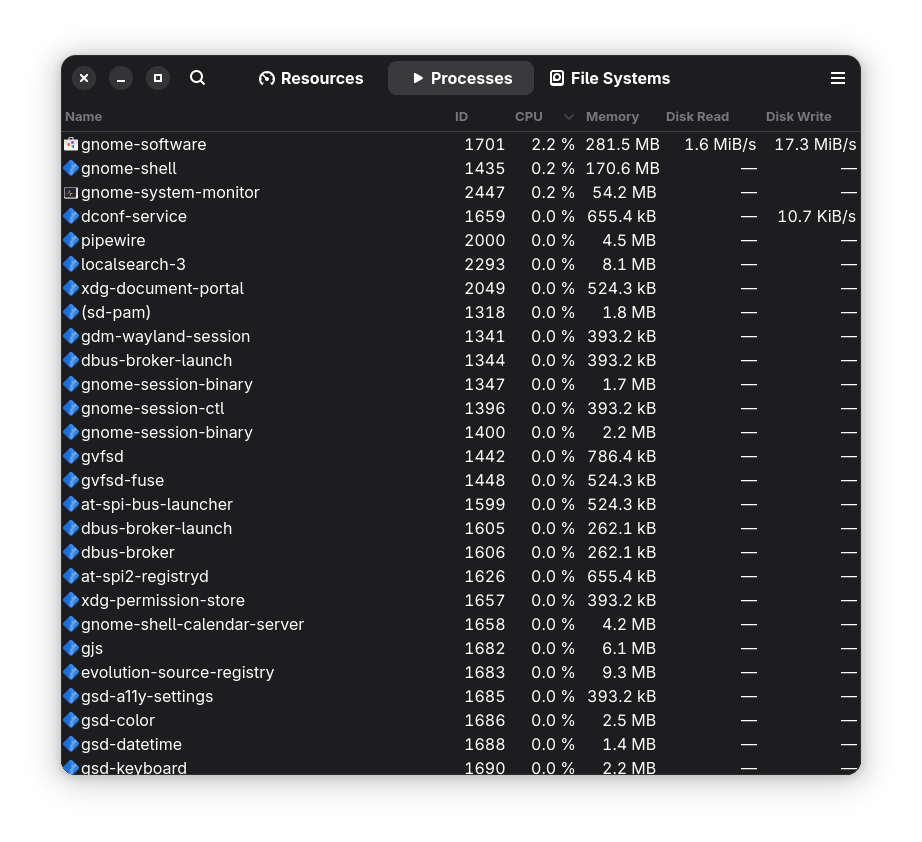Click process ID 1347
This screenshot has height=842, width=922.
tap(485, 385)
